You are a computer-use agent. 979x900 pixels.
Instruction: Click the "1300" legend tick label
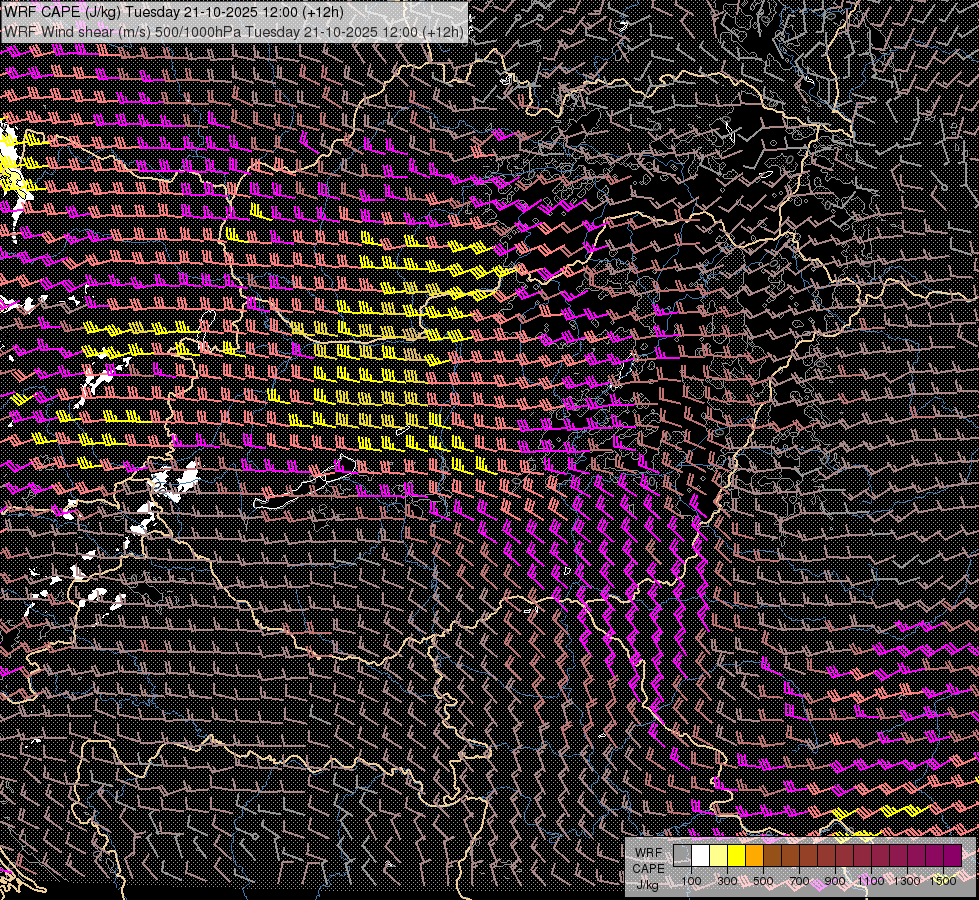pos(907,881)
